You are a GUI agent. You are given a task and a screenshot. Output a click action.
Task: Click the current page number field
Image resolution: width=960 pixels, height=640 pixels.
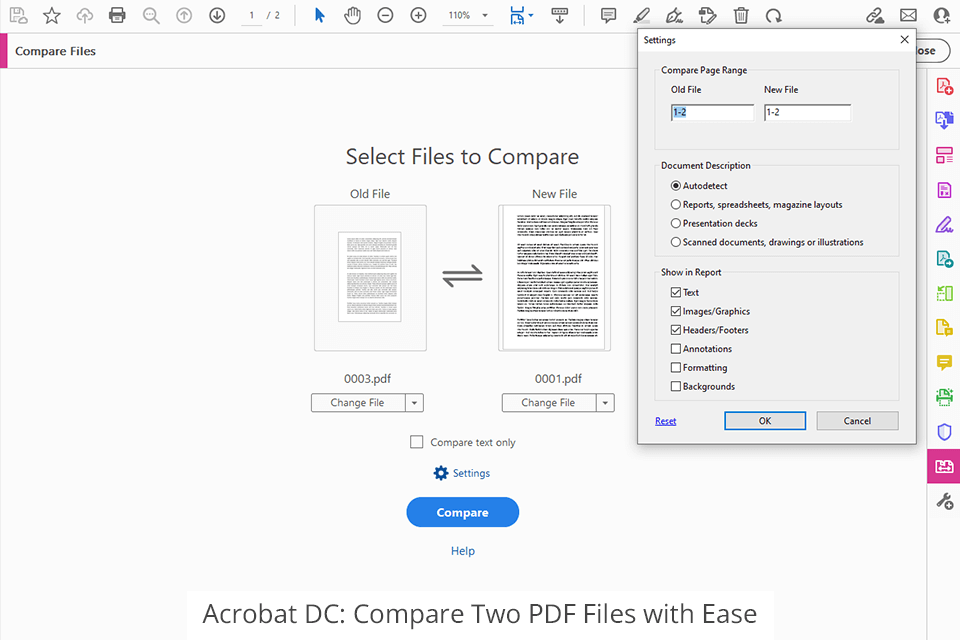[251, 15]
